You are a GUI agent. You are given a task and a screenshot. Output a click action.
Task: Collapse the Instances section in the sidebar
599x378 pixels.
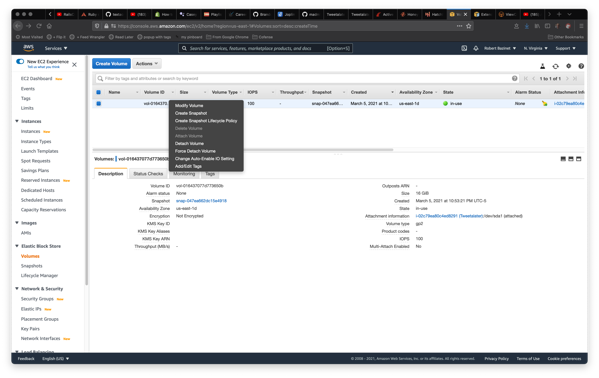click(17, 121)
